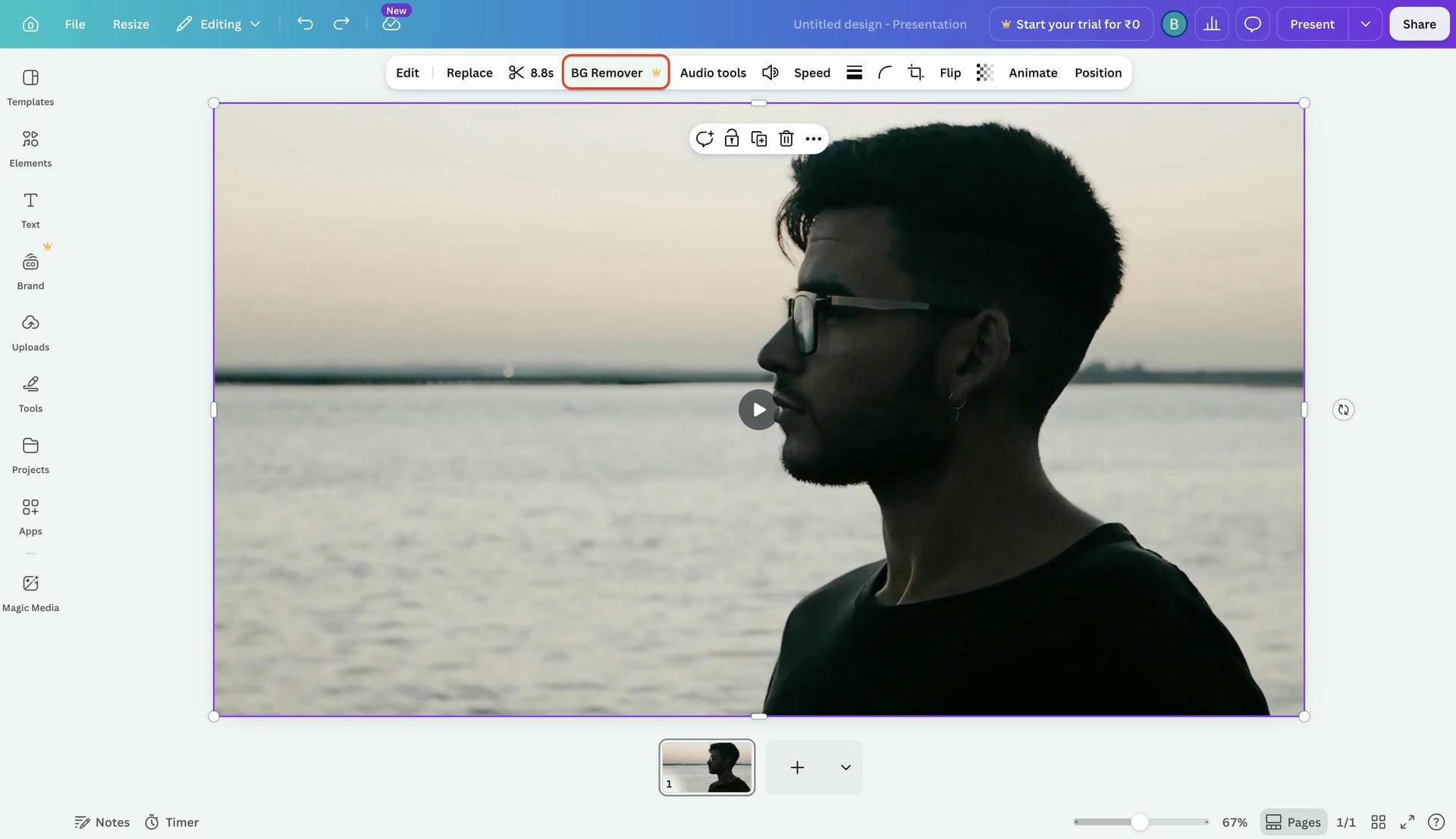1456x839 pixels.
Task: Trim the video with scissors 8.8s
Action: click(x=531, y=73)
